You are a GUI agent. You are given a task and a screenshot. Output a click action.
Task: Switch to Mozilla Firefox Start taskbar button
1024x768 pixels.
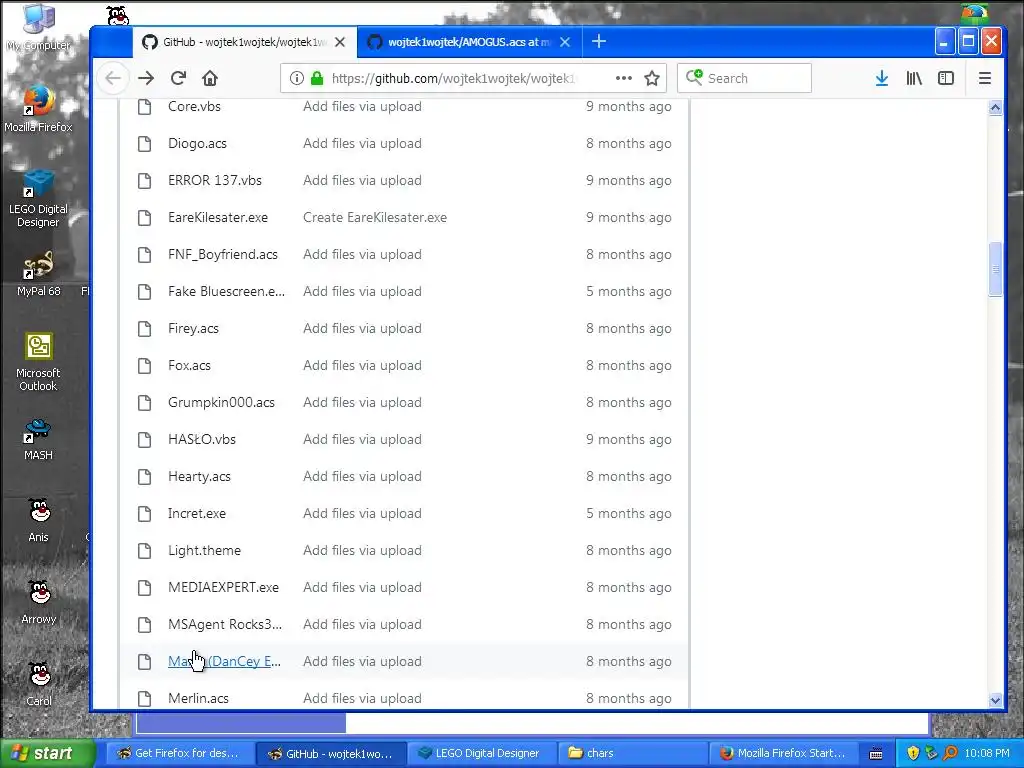pos(782,753)
